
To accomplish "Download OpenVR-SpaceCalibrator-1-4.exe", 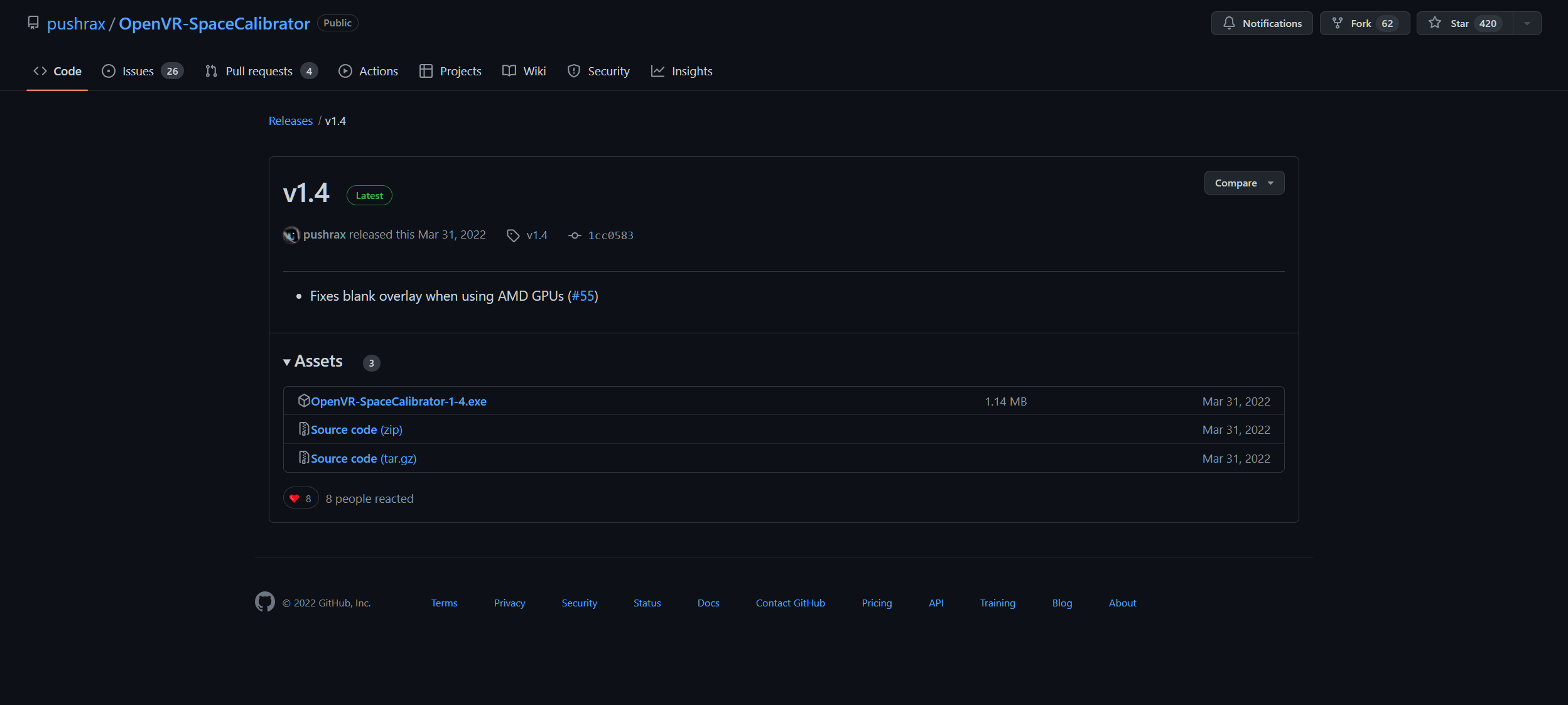I will pyautogui.click(x=398, y=401).
